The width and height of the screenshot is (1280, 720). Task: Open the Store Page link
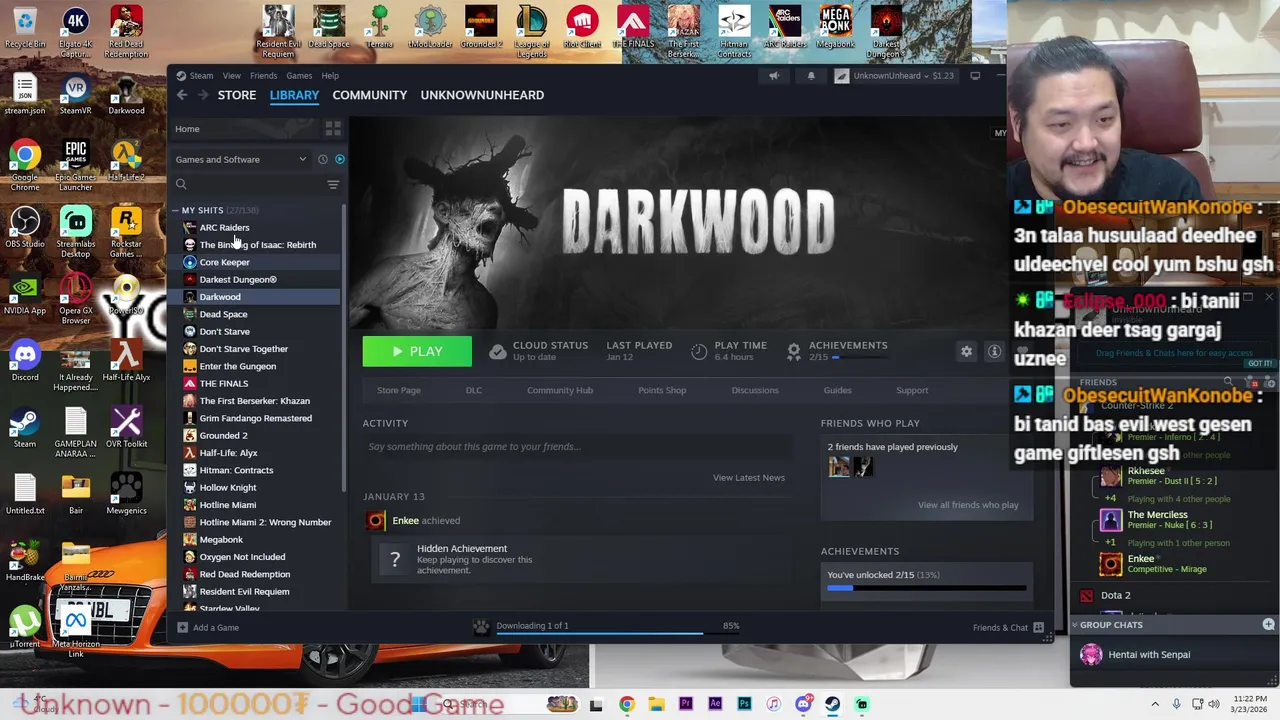pos(399,390)
